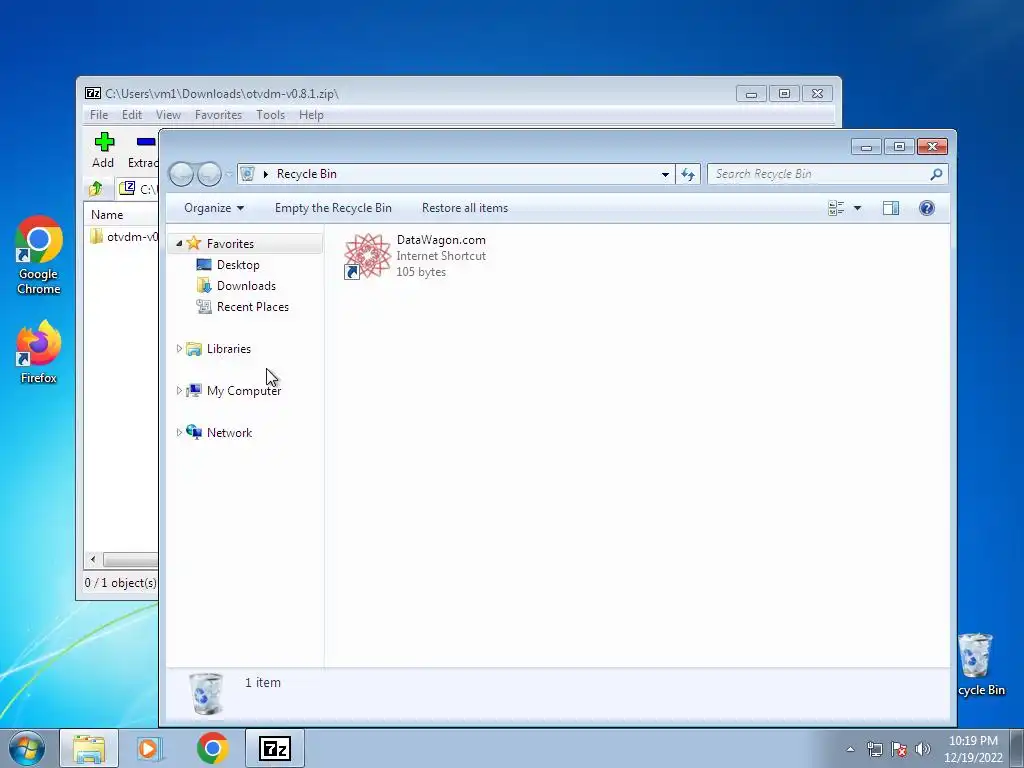
Task: Expand the Network tree node
Action: click(179, 432)
